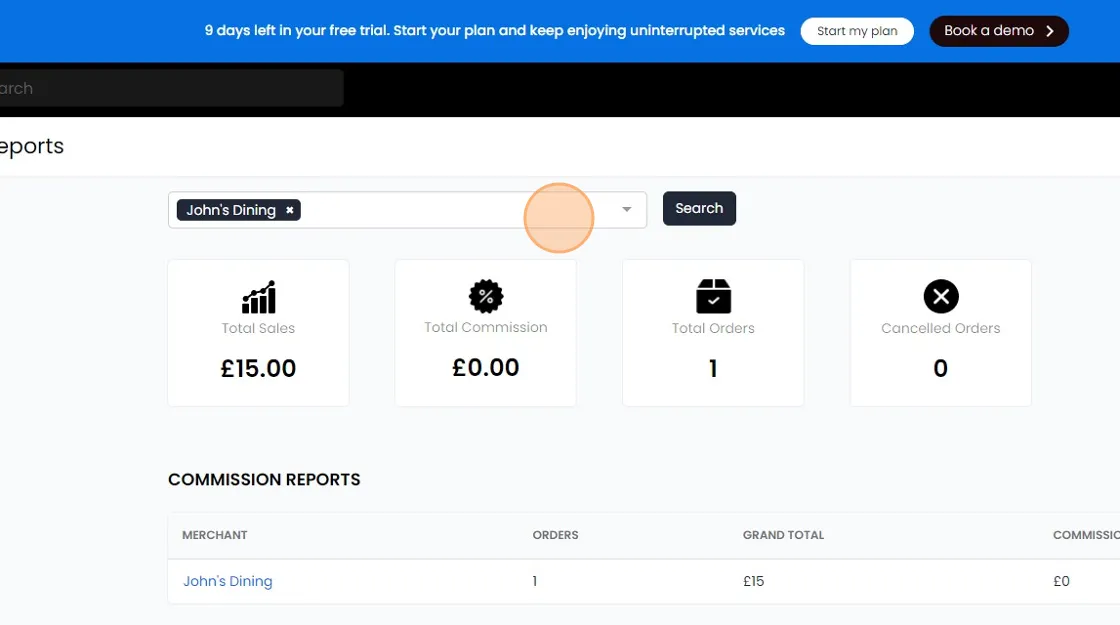The height and width of the screenshot is (625, 1120).
Task: Open the Book a demo button
Action: click(999, 31)
